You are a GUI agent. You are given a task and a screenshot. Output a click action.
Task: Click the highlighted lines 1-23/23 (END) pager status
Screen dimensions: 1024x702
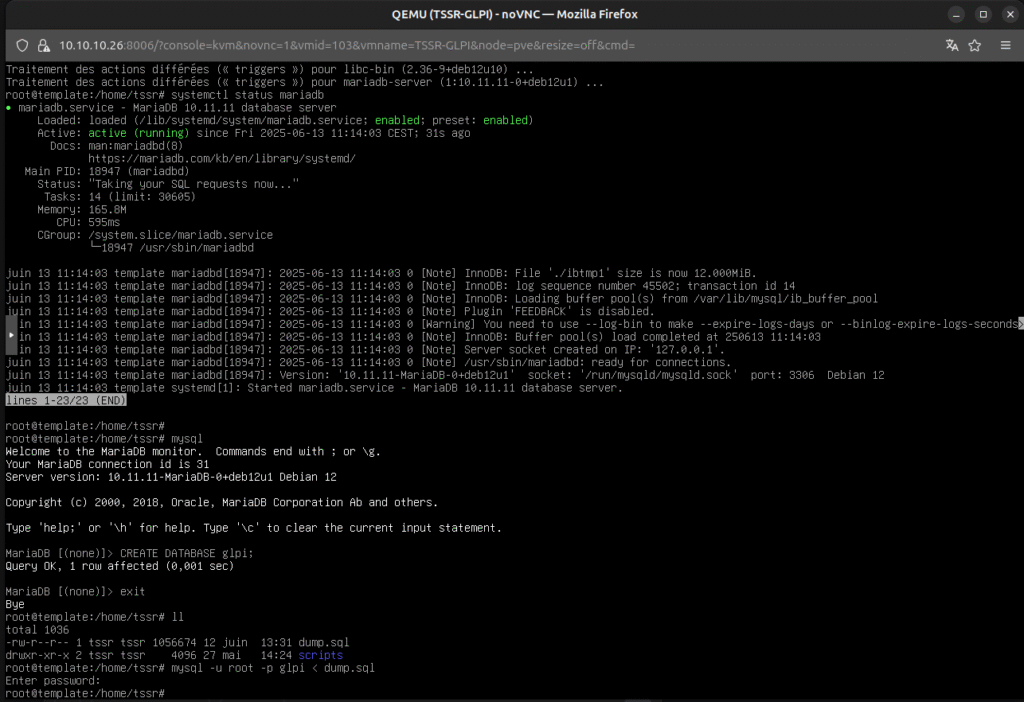click(66, 400)
